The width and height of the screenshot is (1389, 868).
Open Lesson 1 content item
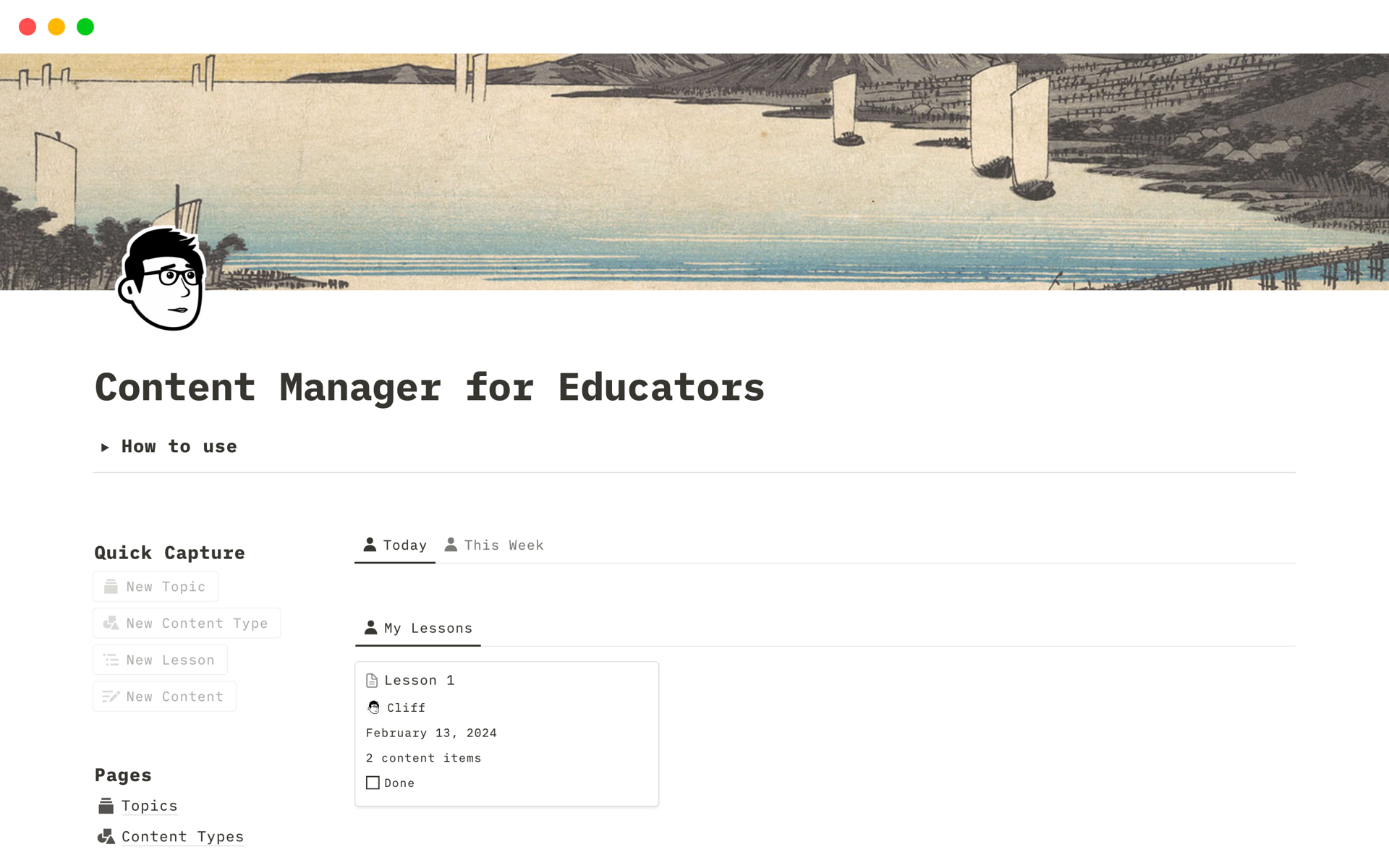[x=418, y=680]
